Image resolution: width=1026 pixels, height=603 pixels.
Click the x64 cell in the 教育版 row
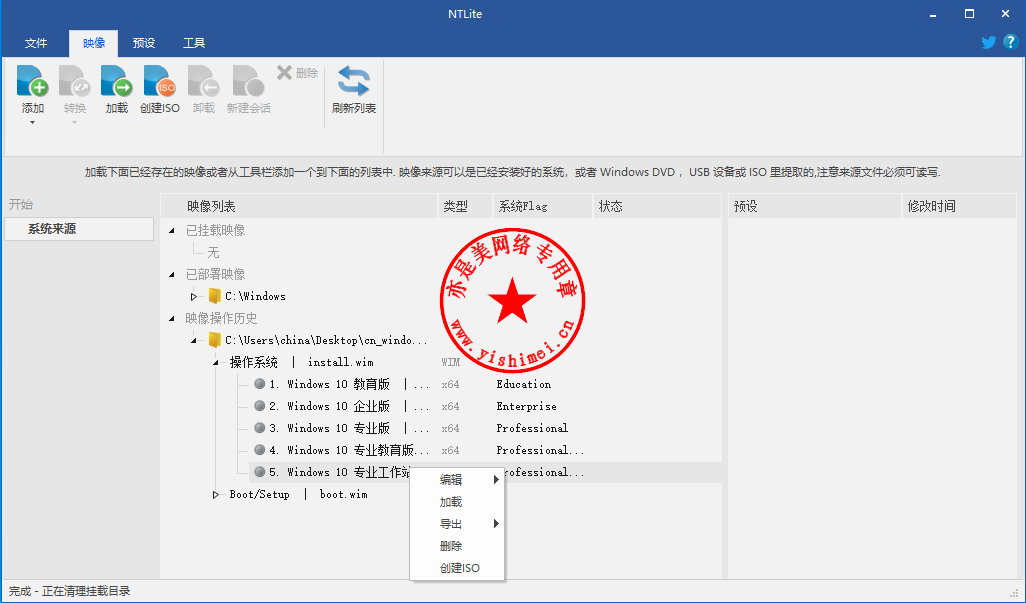pyautogui.click(x=450, y=384)
